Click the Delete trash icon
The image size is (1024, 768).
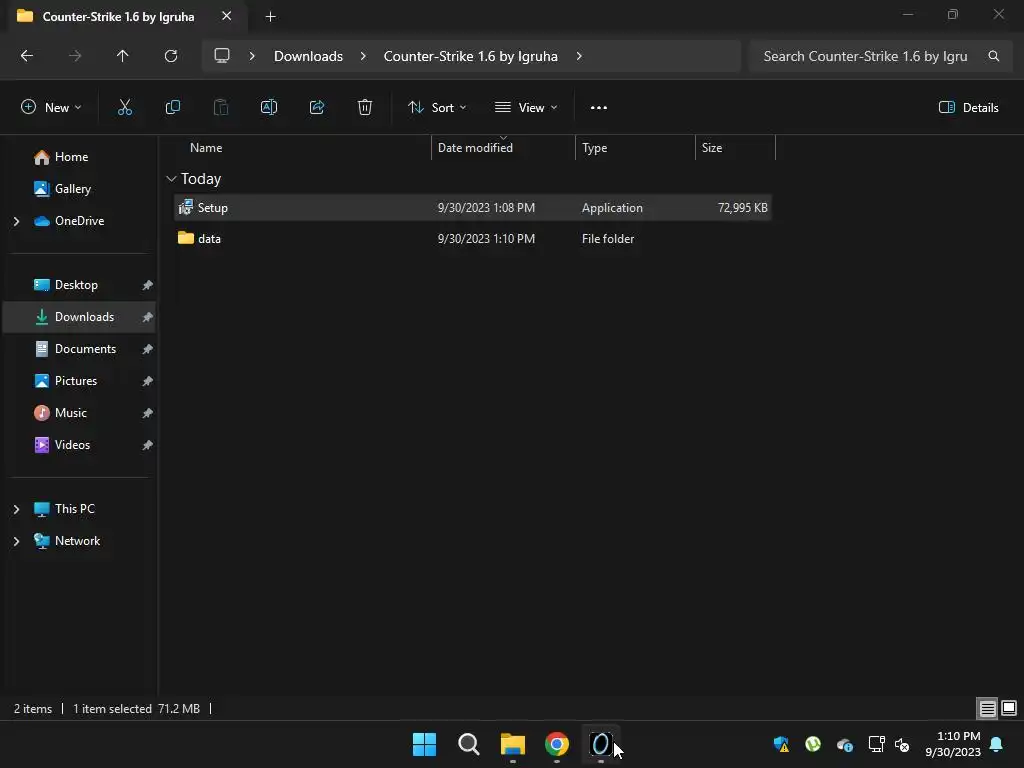365,108
